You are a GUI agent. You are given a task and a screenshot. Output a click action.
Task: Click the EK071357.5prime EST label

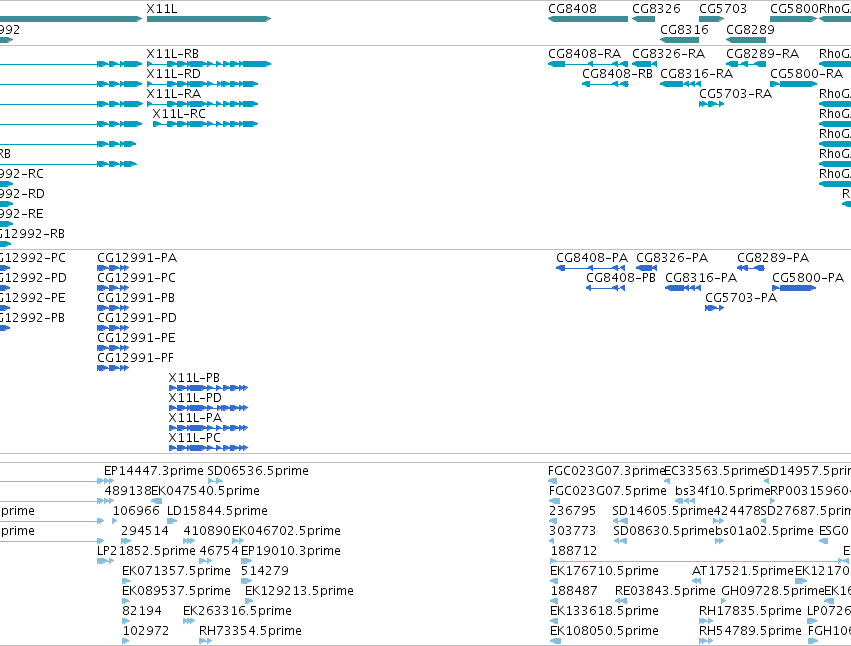176,572
